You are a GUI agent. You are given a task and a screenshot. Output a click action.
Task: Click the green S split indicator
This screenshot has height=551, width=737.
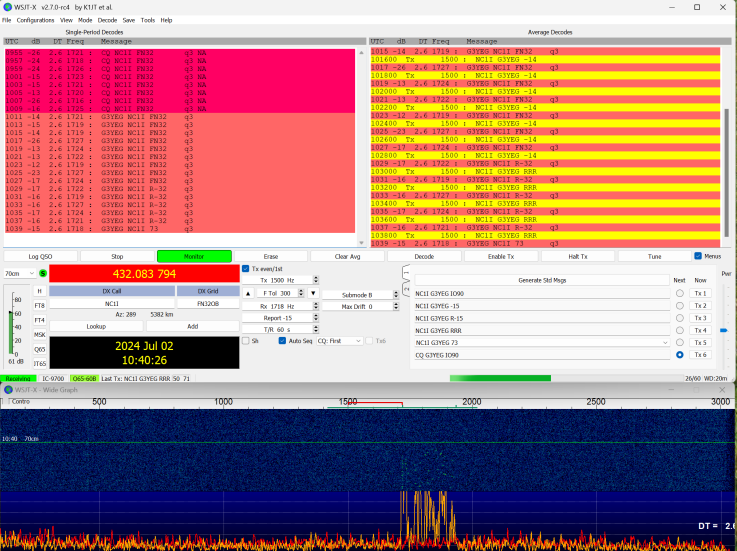click(x=43, y=273)
